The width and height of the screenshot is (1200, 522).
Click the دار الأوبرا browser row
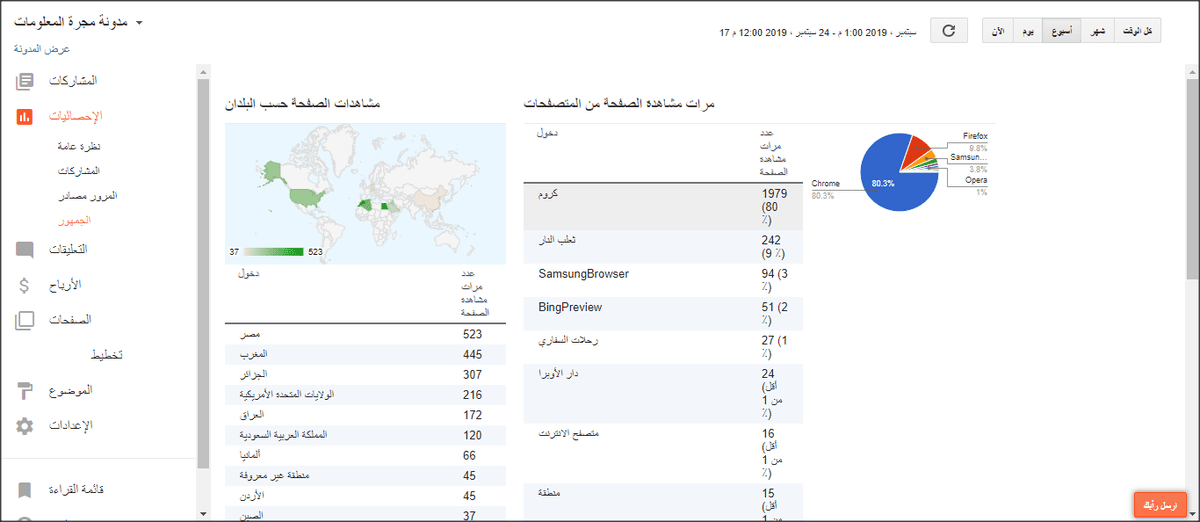click(663, 394)
